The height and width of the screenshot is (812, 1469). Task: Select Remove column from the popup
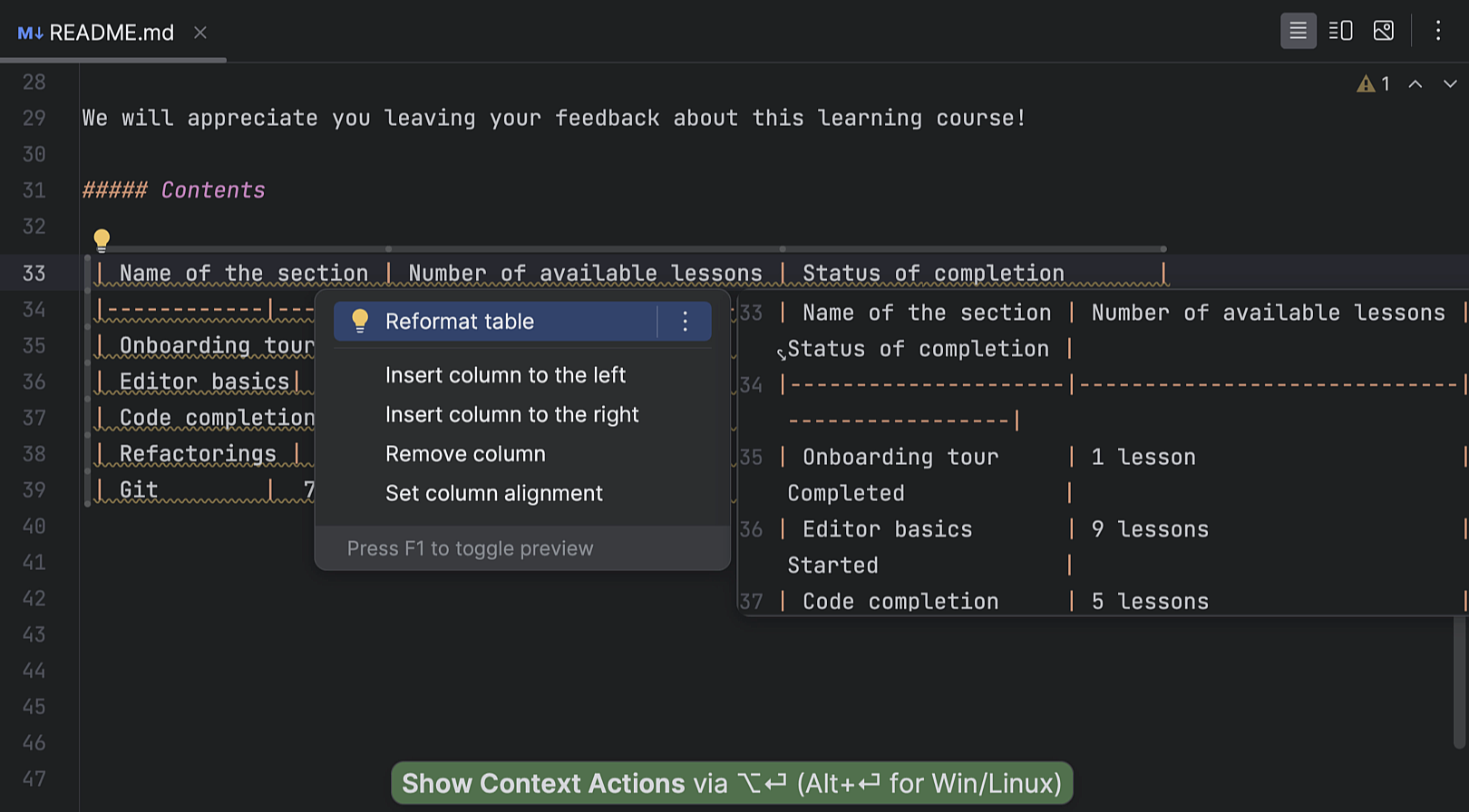[x=465, y=453]
